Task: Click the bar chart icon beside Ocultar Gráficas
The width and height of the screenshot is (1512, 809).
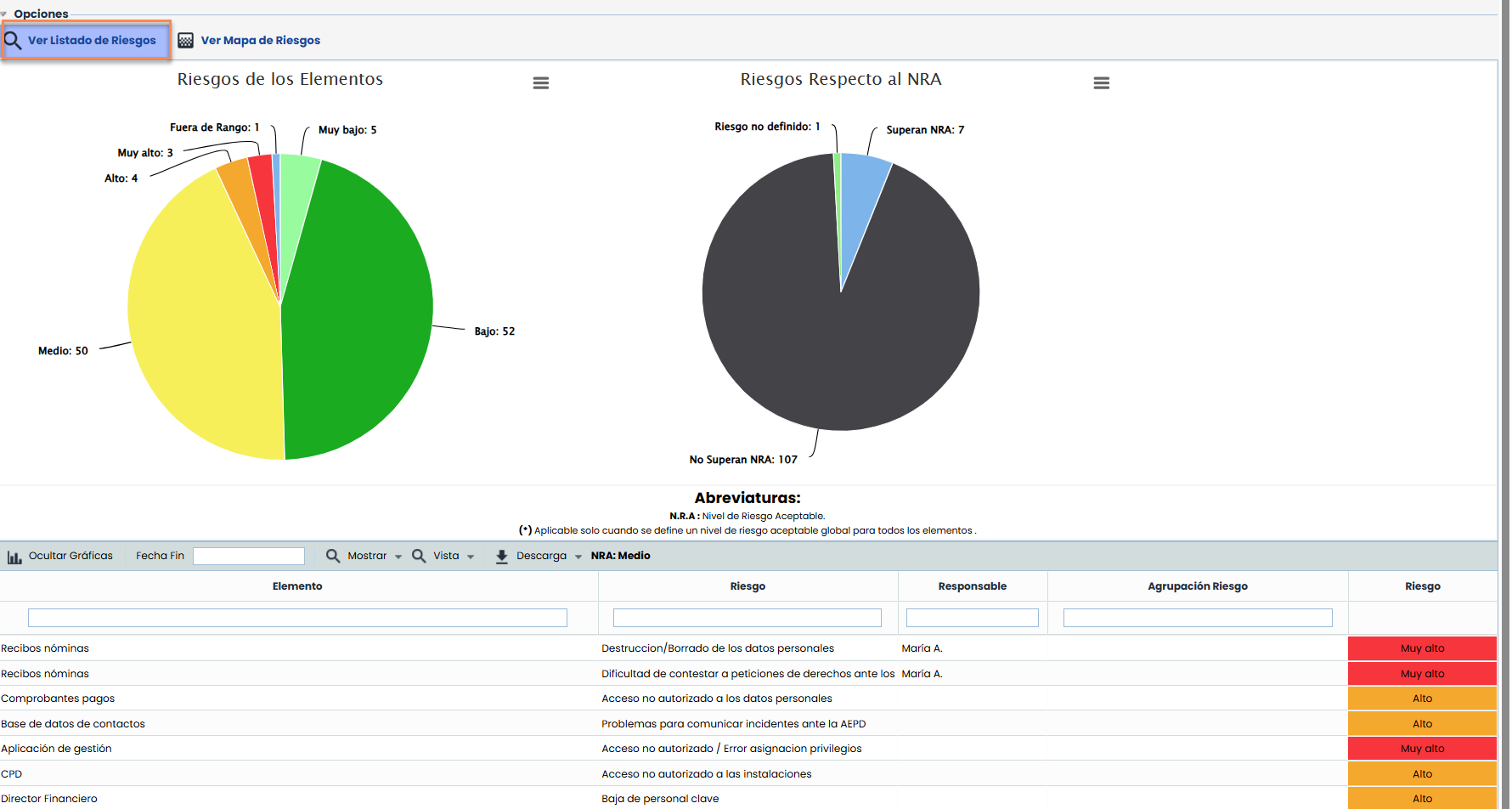Action: pyautogui.click(x=14, y=557)
